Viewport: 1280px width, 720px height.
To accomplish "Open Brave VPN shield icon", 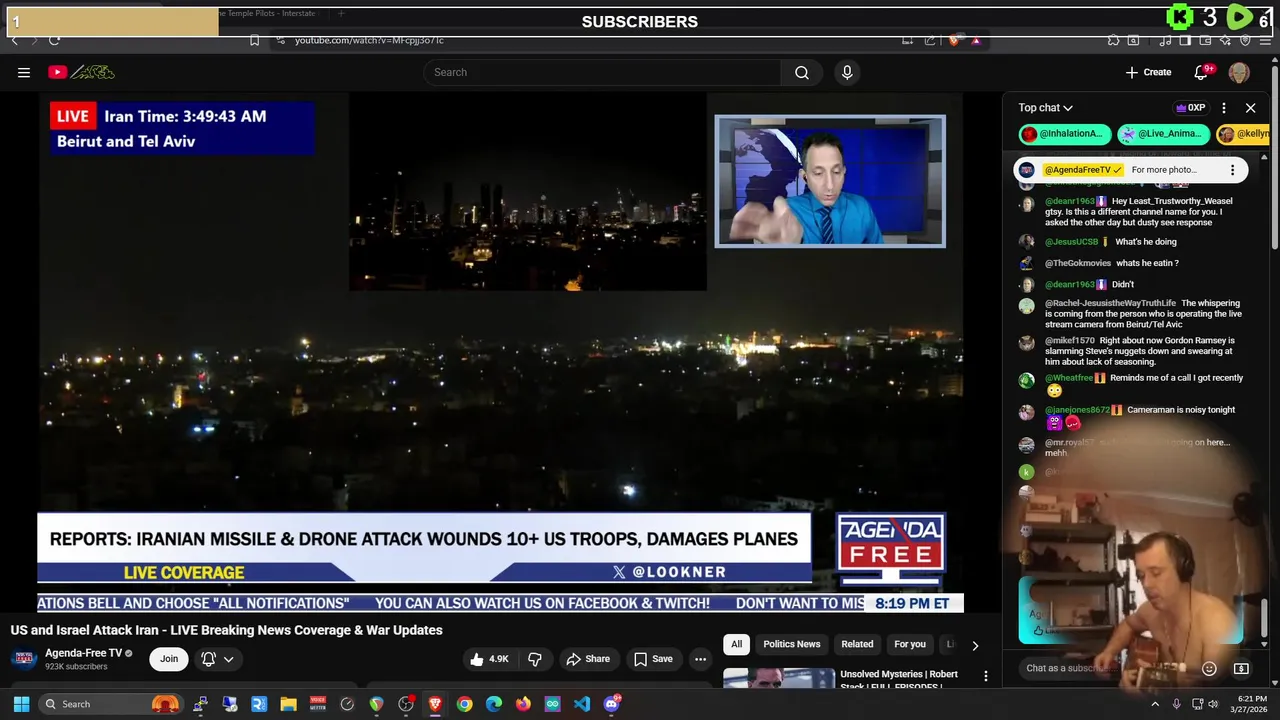I will tap(1245, 40).
